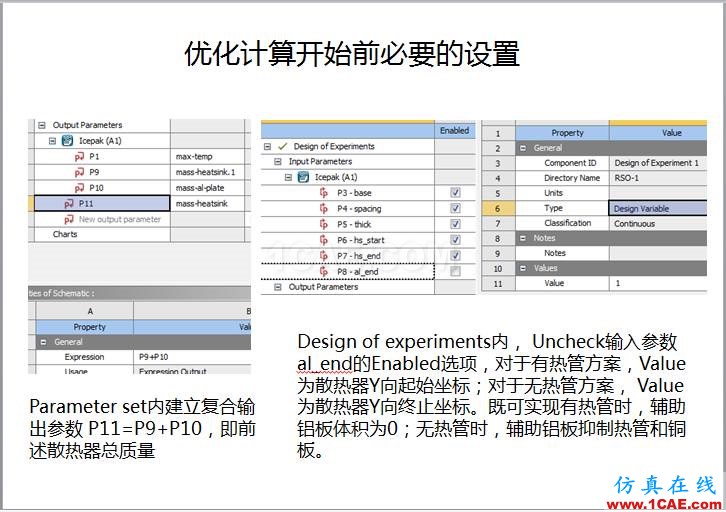Screen dimensions: 726x512
Task: Collapse the Values section in the properties table
Action: click(x=523, y=268)
